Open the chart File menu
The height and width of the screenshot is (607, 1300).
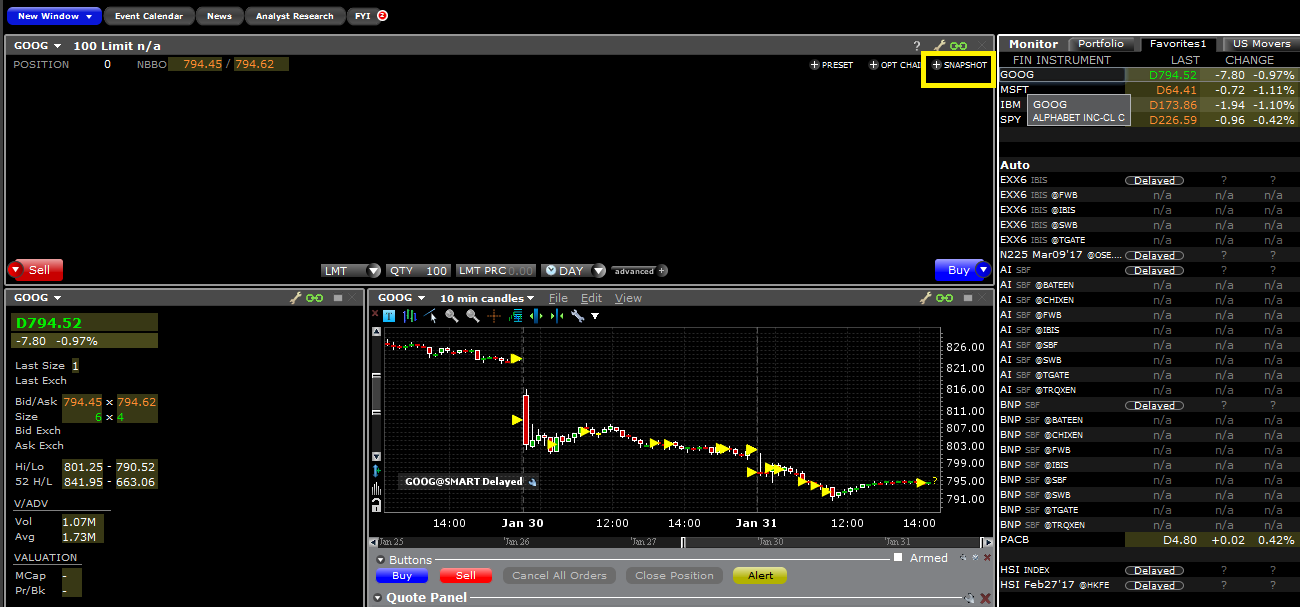click(558, 298)
